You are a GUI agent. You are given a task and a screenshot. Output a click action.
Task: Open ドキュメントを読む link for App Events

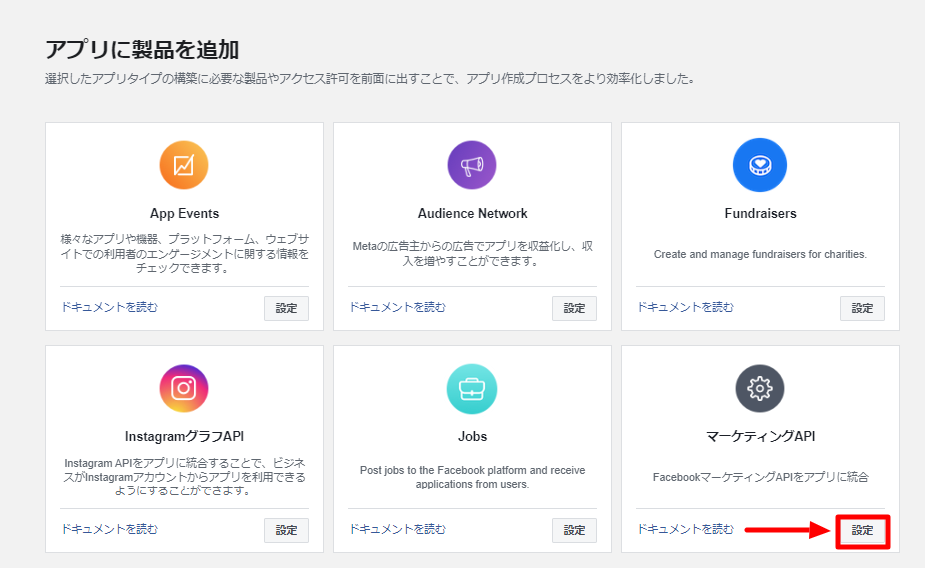110,307
